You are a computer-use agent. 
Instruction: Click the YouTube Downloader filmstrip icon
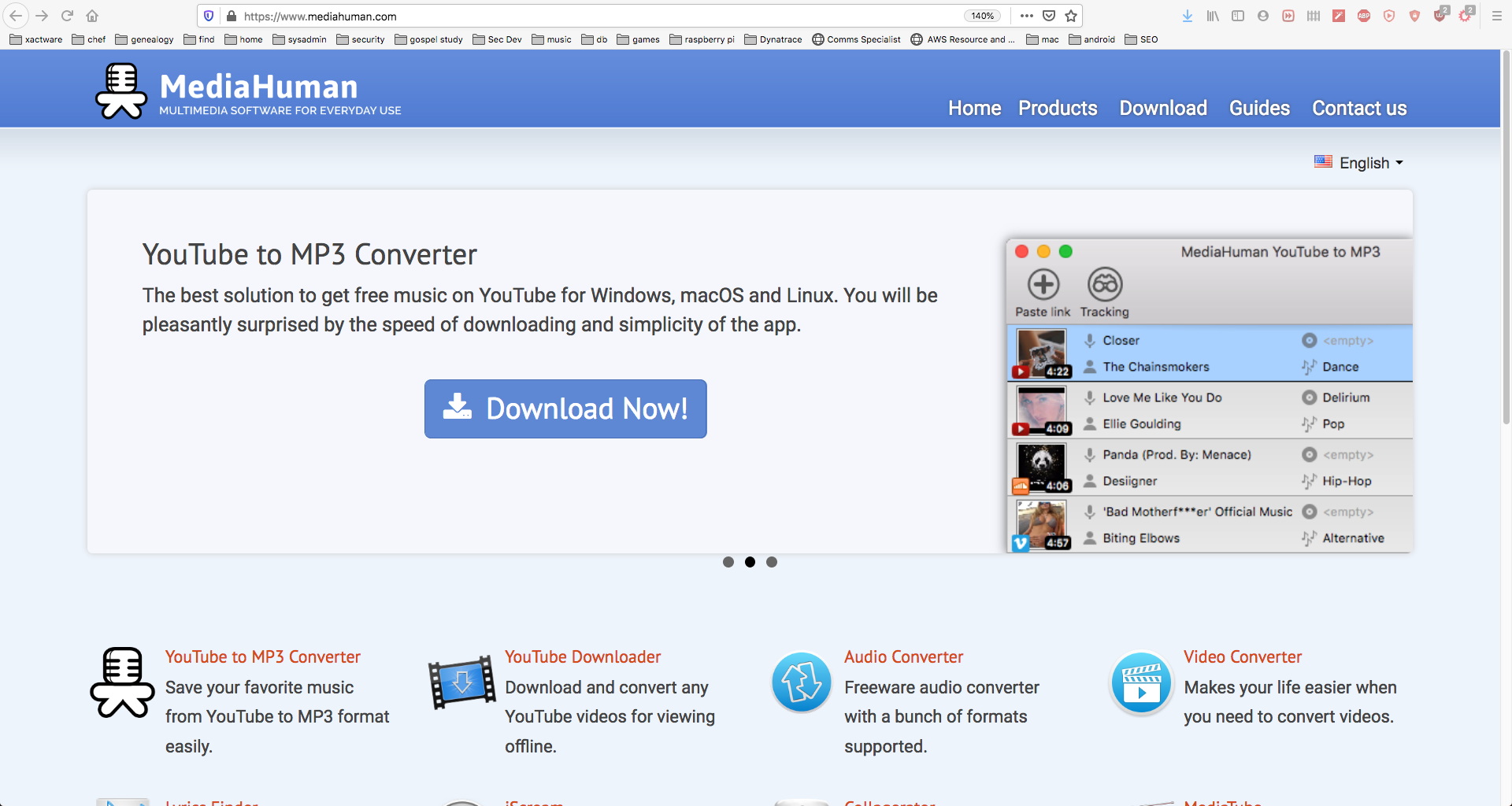[x=462, y=682]
